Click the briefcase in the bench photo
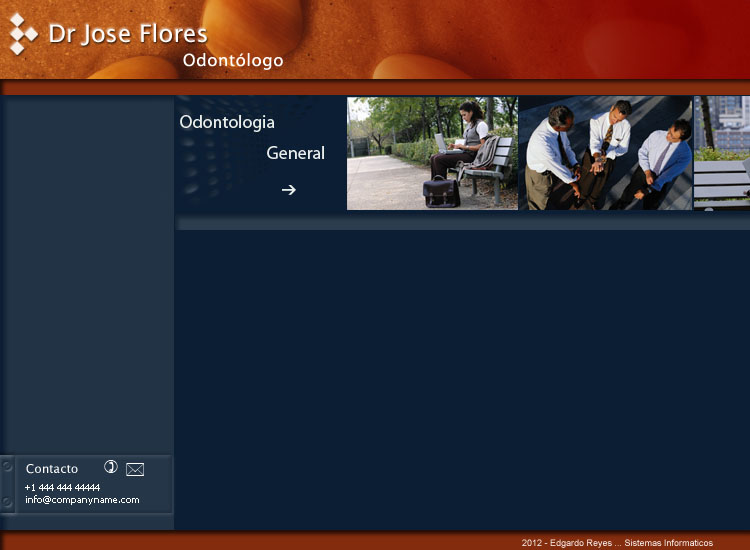Screen dimensions: 750x550 (x=440, y=191)
